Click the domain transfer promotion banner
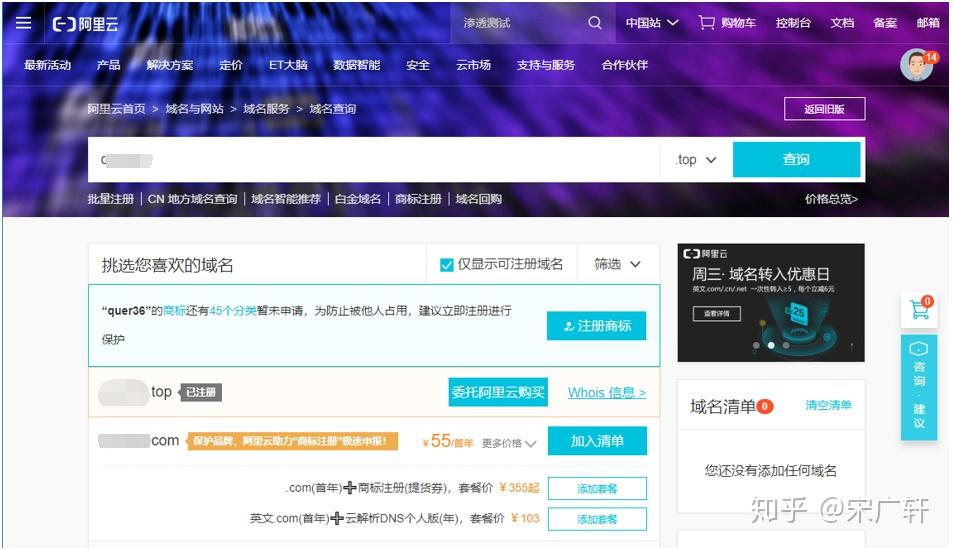The image size is (953, 549). pos(770,301)
